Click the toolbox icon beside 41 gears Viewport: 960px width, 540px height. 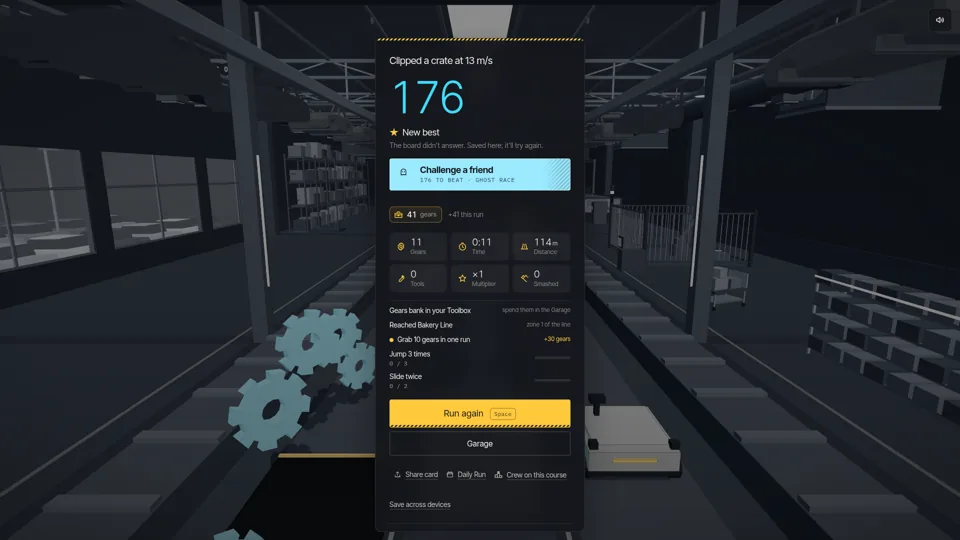point(399,214)
